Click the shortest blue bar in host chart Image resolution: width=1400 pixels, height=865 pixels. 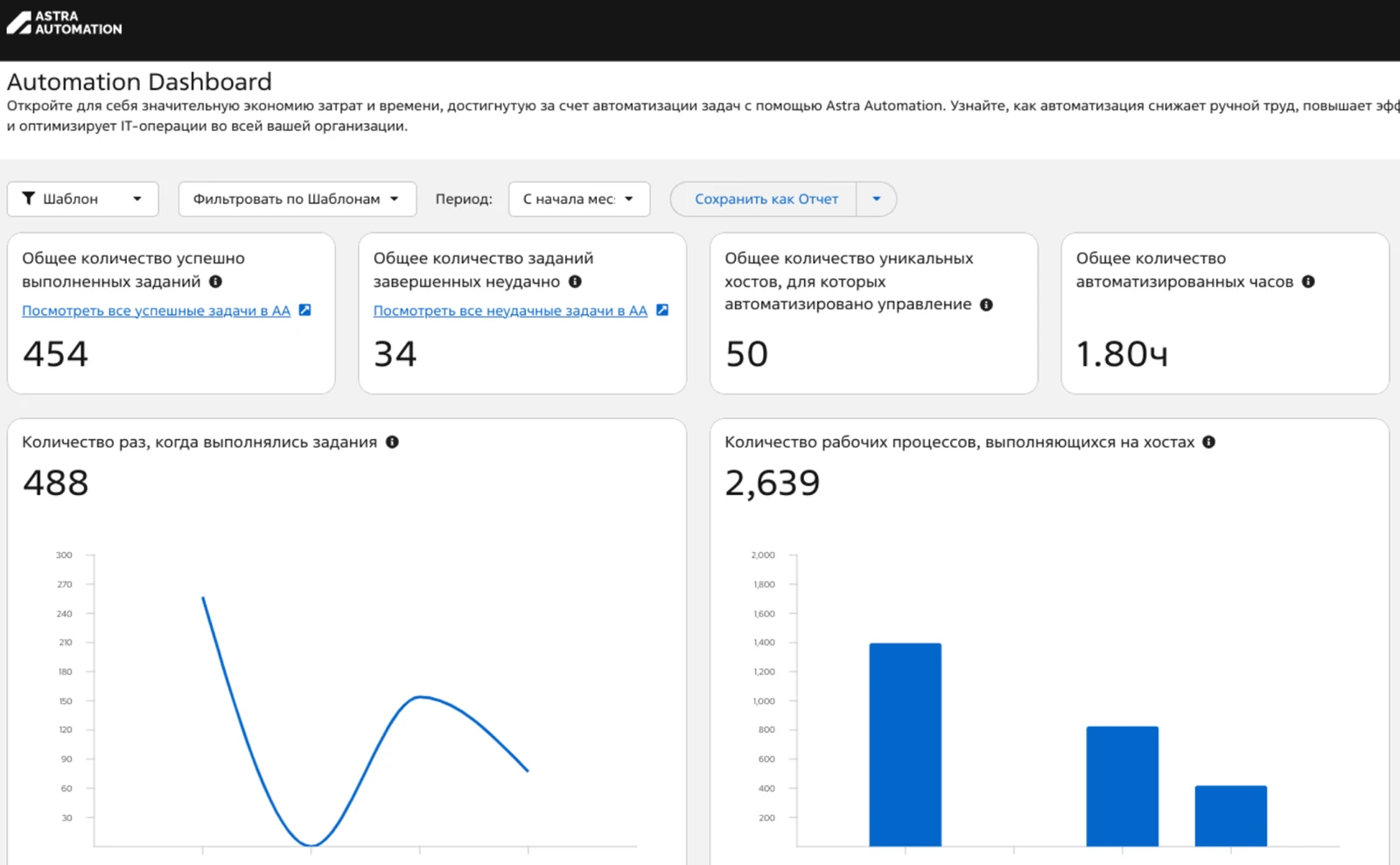pyautogui.click(x=1231, y=815)
